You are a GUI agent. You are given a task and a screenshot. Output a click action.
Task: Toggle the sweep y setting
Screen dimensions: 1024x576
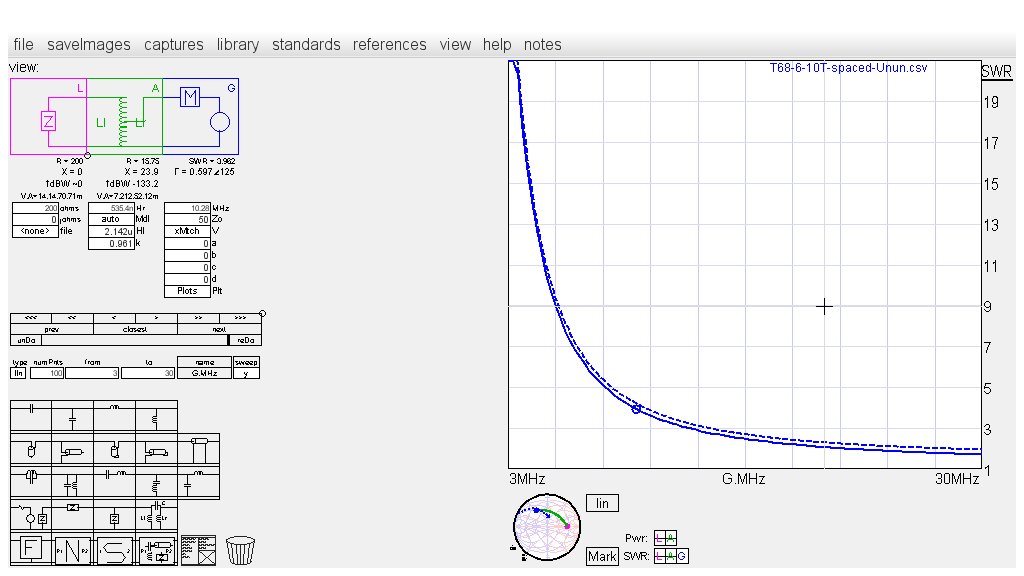click(x=246, y=373)
